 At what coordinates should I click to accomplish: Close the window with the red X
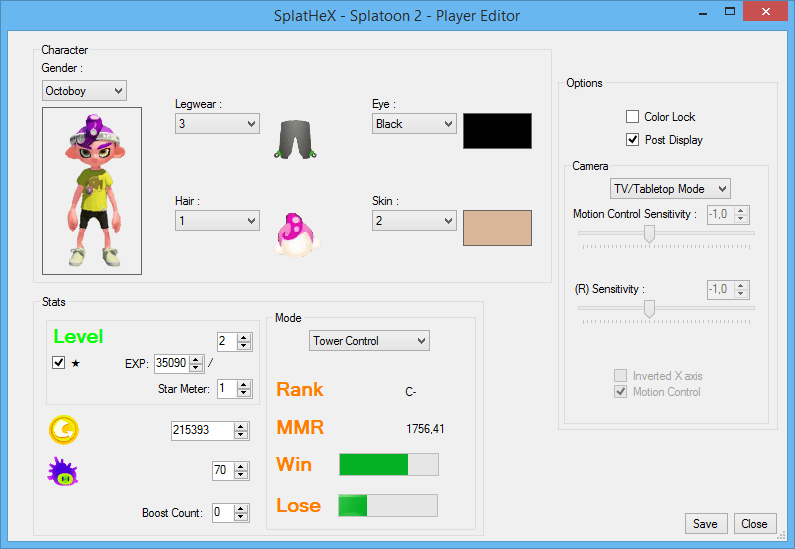766,11
